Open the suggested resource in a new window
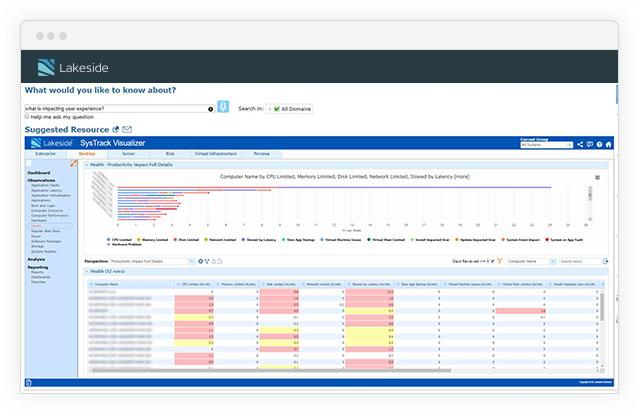This screenshot has width=639, height=414. pos(116,130)
